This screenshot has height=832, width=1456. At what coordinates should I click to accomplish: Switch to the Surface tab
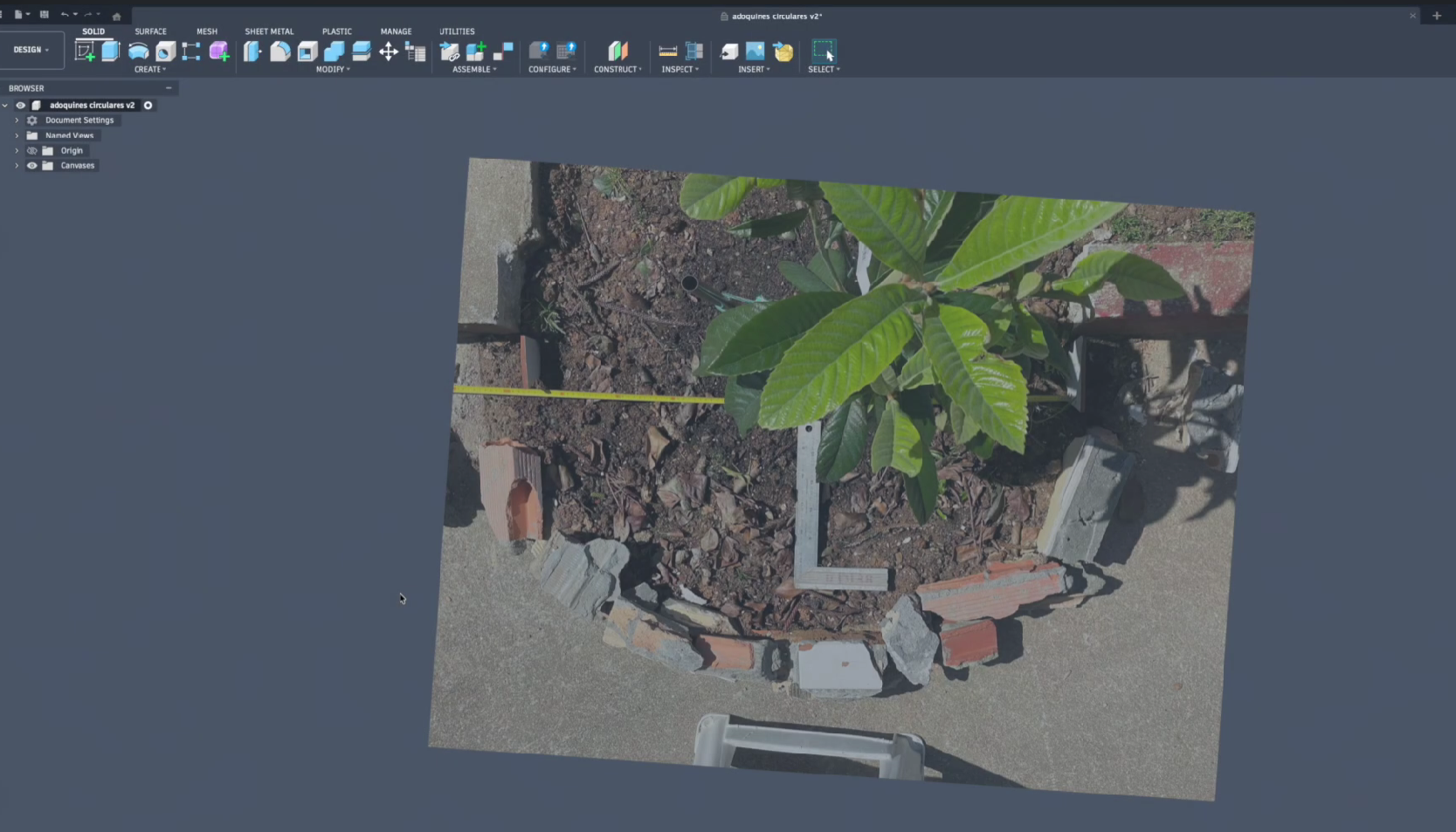pyautogui.click(x=150, y=31)
